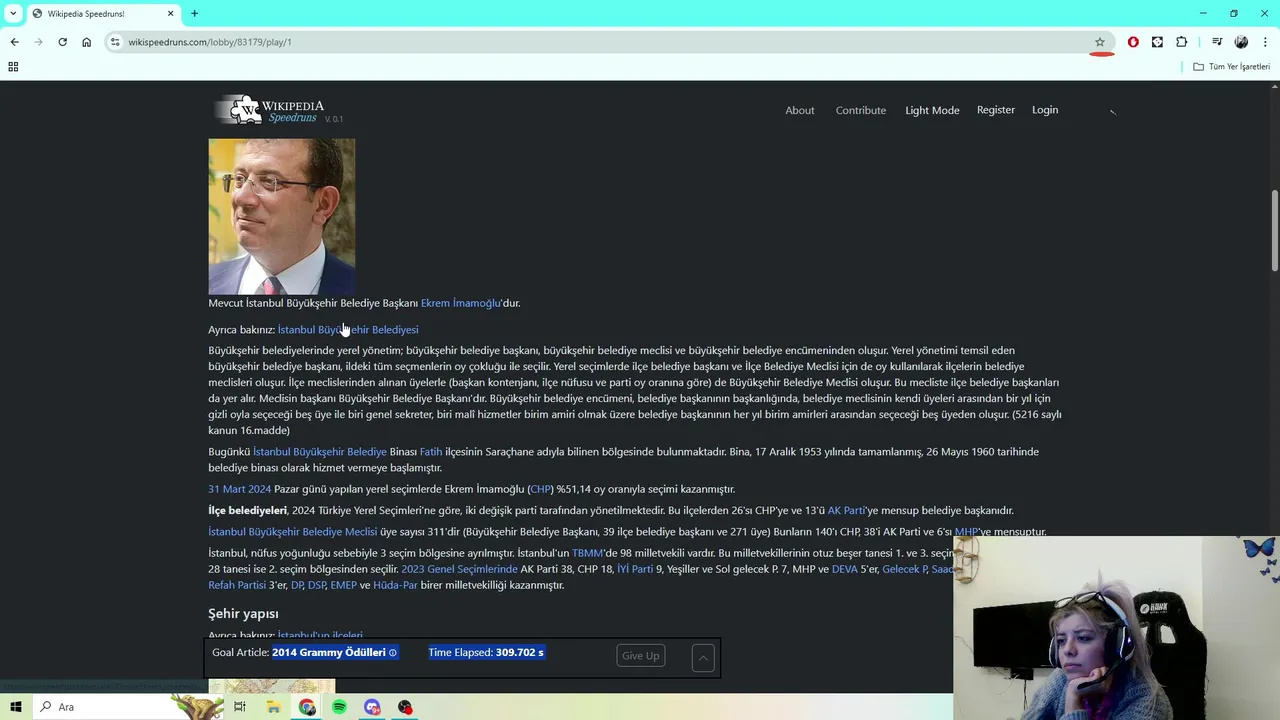Open the apps grid in bookmarks bar
Viewport: 1280px width, 720px height.
(x=13, y=67)
